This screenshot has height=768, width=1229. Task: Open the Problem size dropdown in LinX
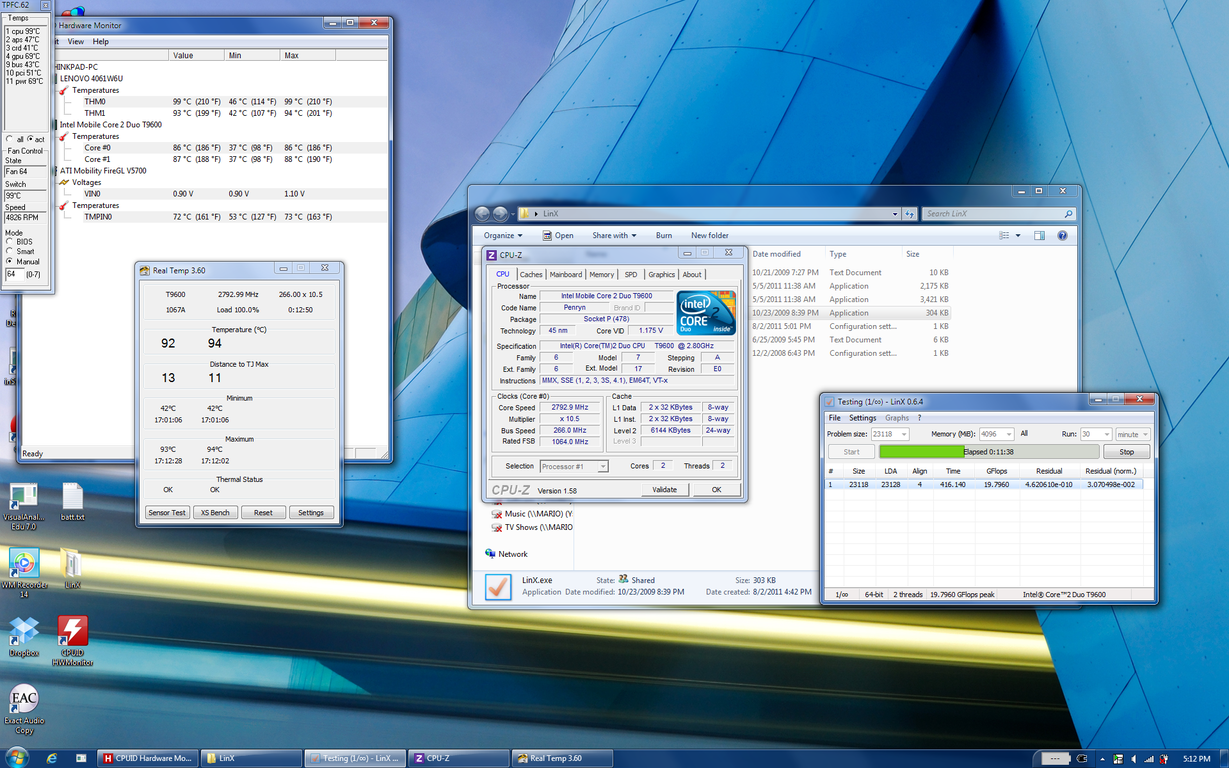(904, 435)
